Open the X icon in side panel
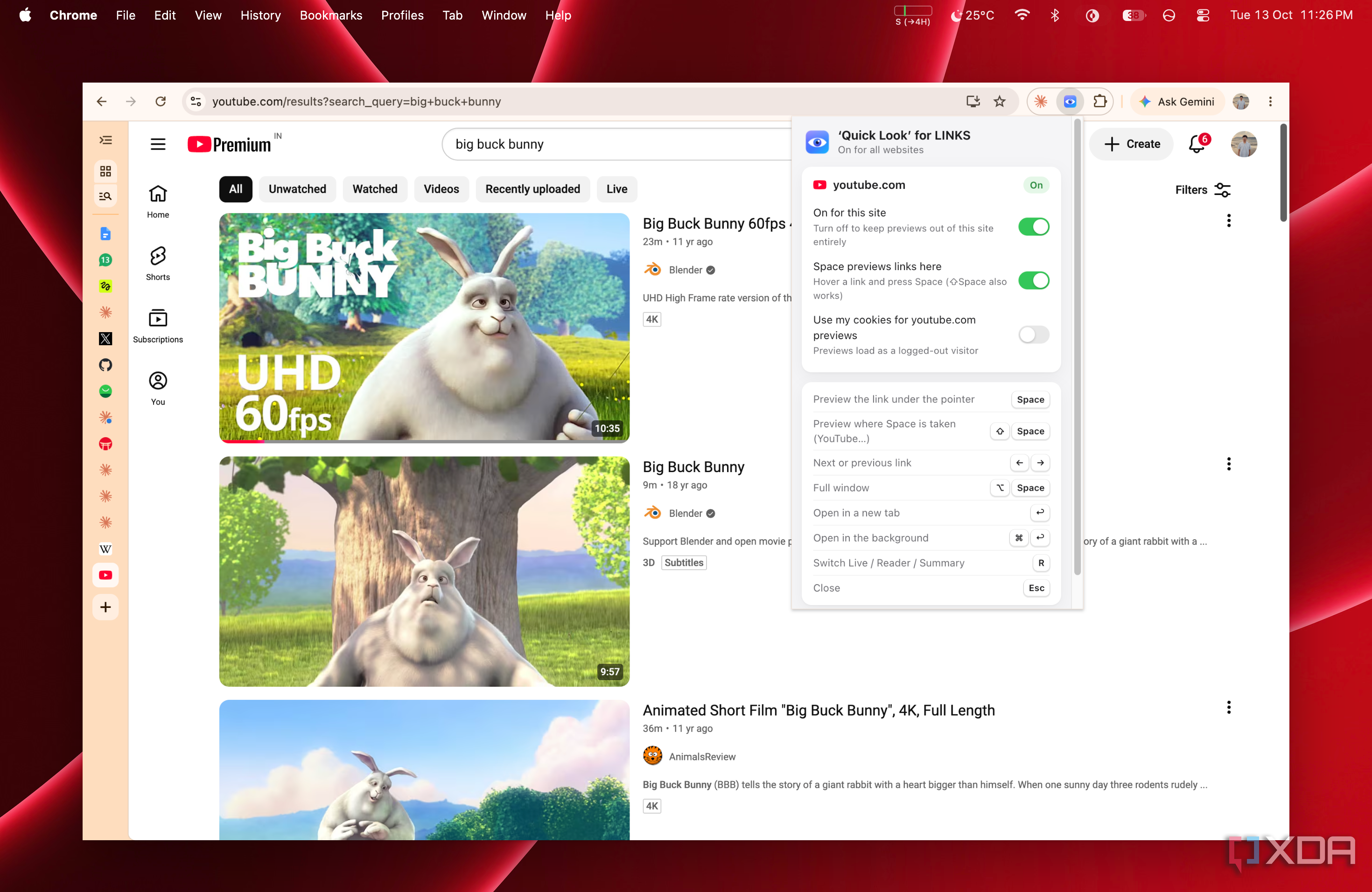 pos(105,339)
